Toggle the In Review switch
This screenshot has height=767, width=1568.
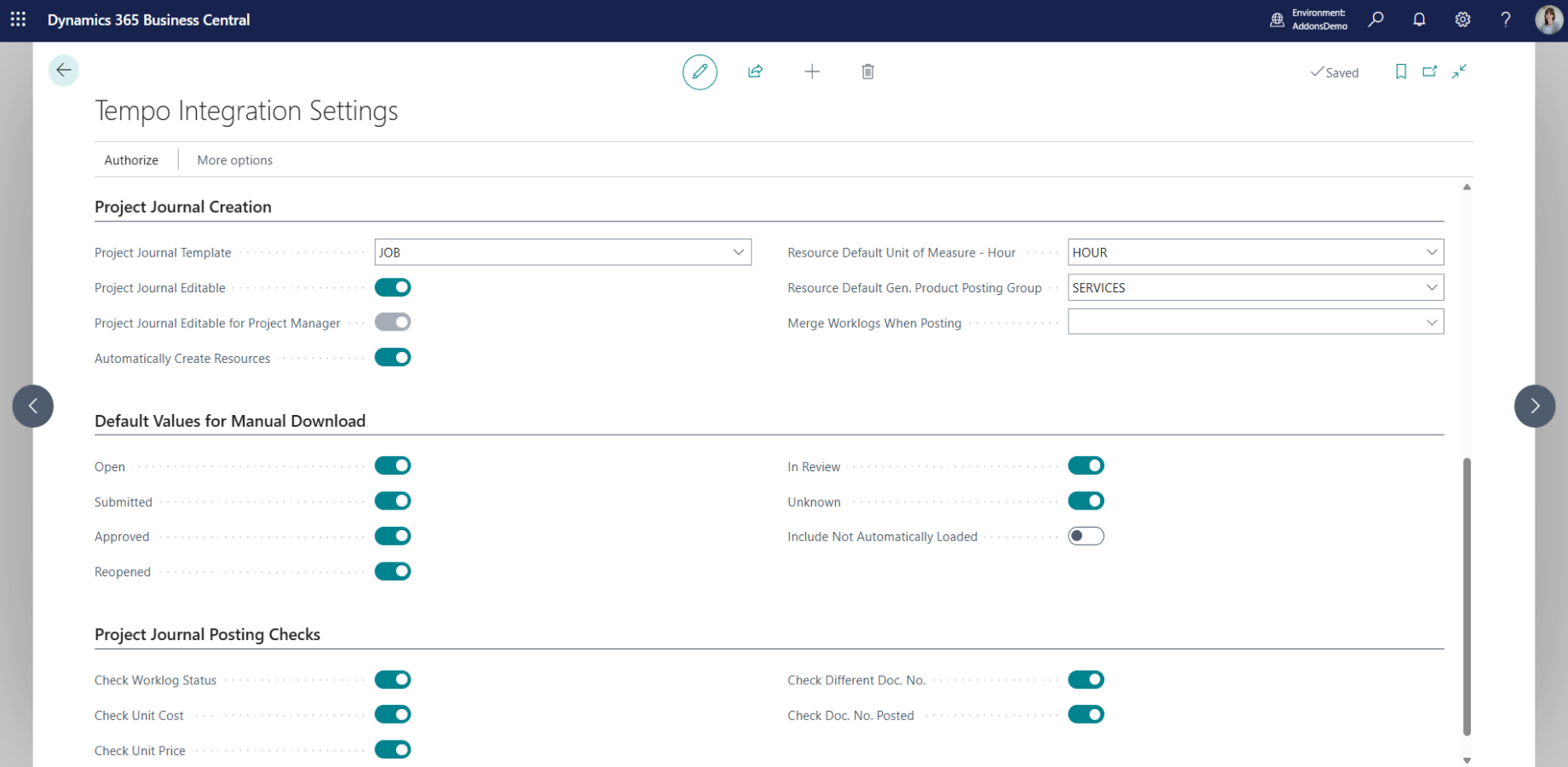coord(1086,465)
